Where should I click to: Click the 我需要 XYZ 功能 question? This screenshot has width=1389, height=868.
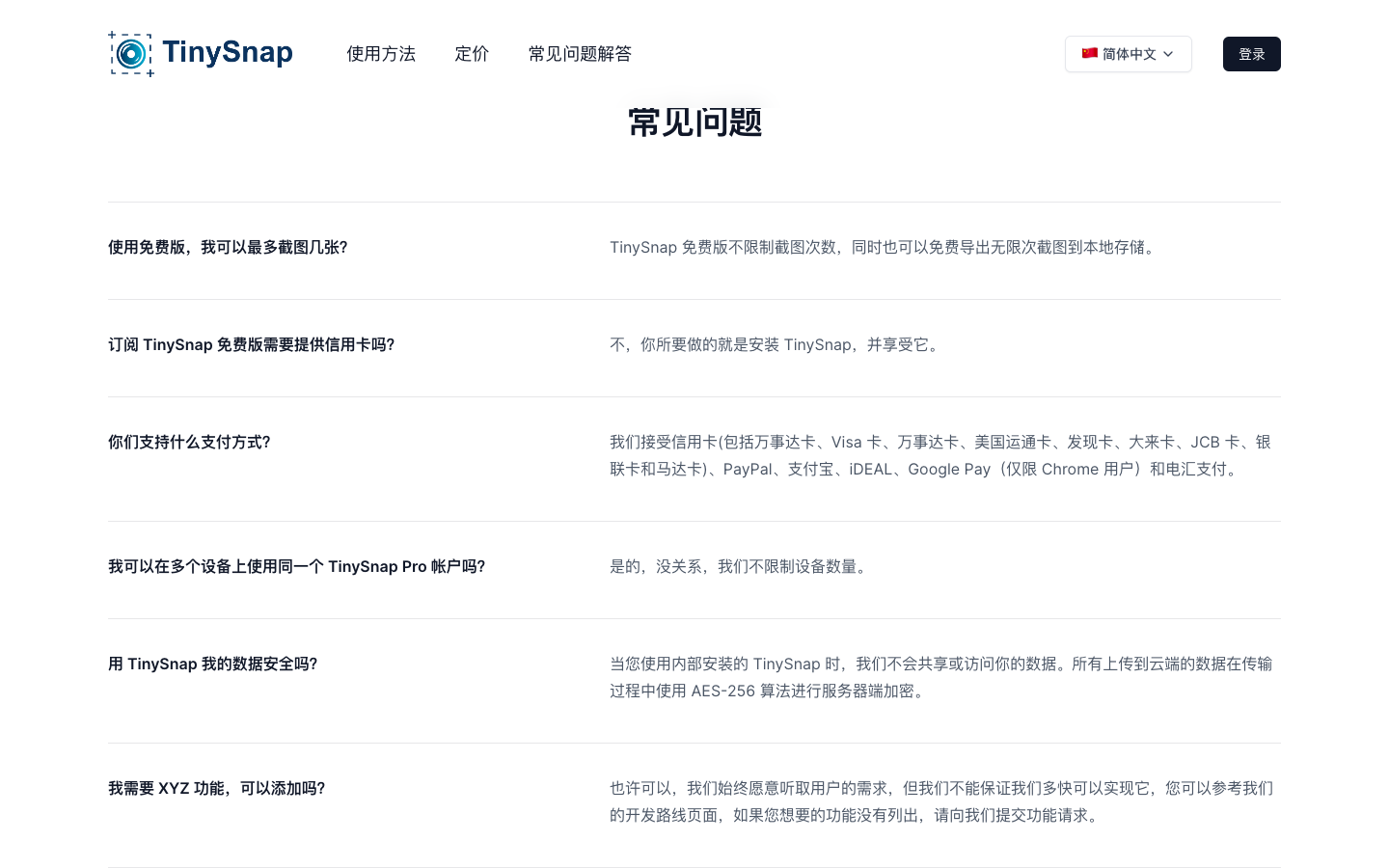coord(217,788)
